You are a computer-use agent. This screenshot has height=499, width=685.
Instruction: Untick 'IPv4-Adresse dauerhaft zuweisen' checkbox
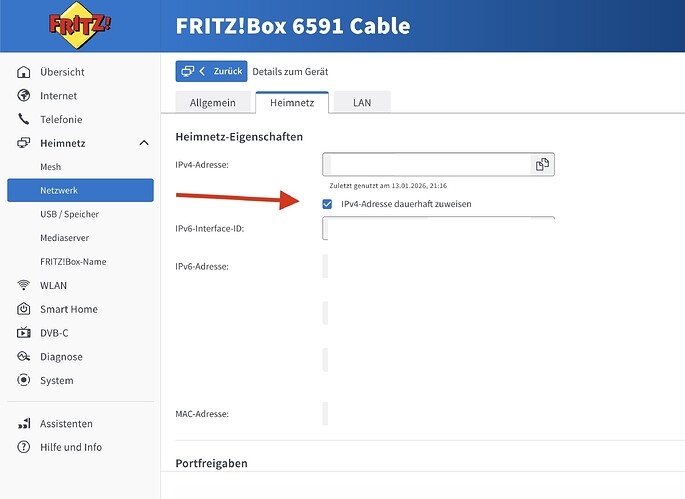click(328, 204)
